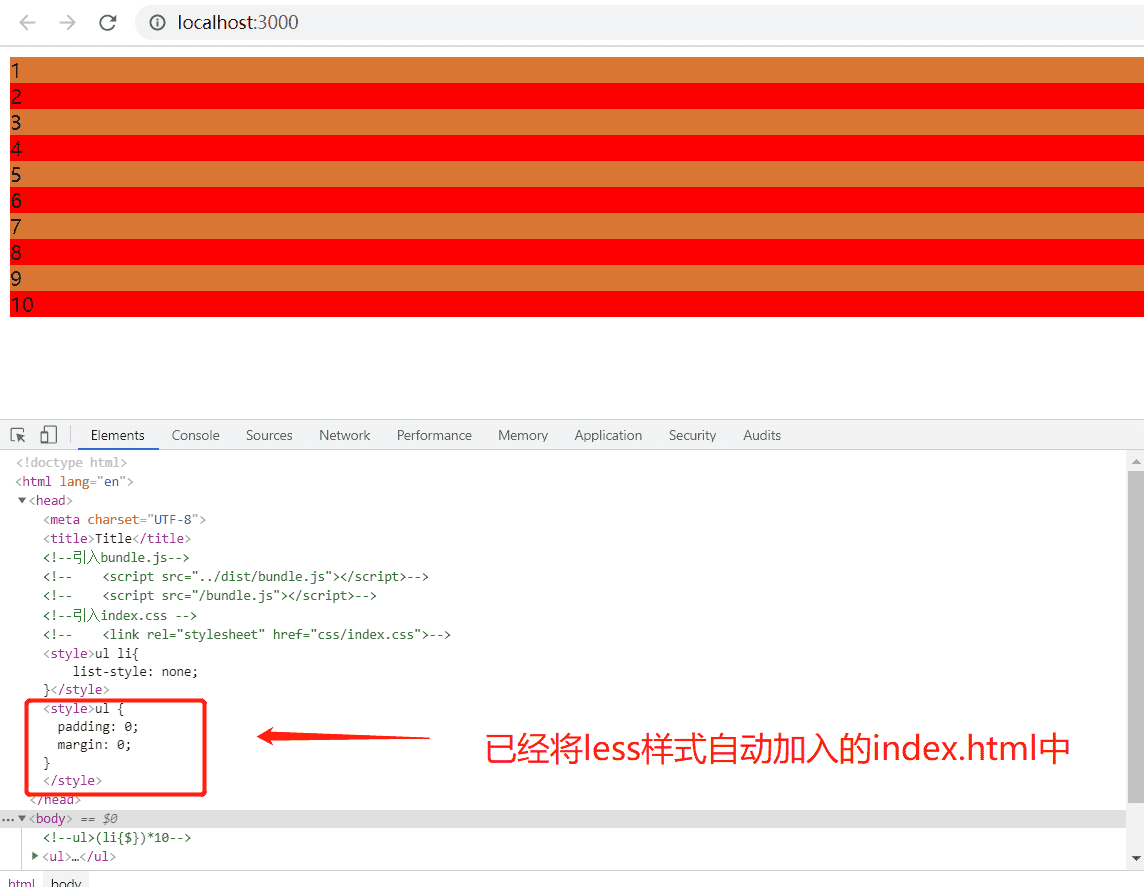Open the Performance tab
The height and width of the screenshot is (887, 1144).
click(434, 435)
